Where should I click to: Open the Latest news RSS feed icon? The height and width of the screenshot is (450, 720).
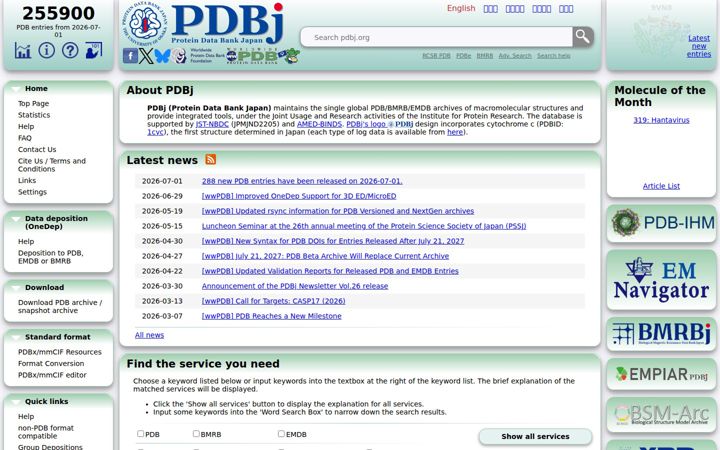tap(211, 159)
